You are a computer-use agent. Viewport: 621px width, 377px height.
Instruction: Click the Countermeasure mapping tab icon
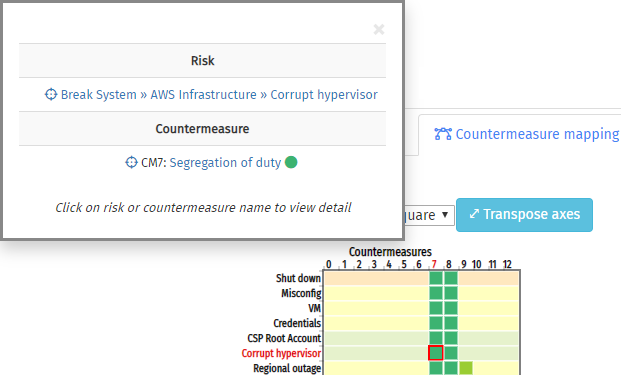[443, 134]
